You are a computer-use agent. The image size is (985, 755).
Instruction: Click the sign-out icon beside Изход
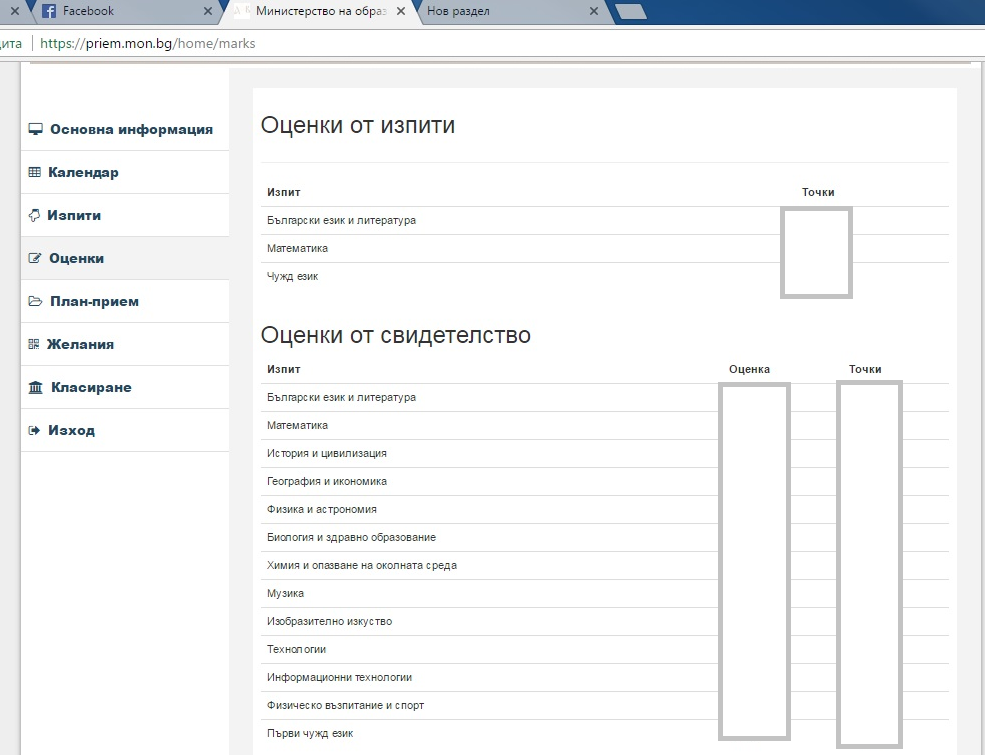click(x=34, y=430)
